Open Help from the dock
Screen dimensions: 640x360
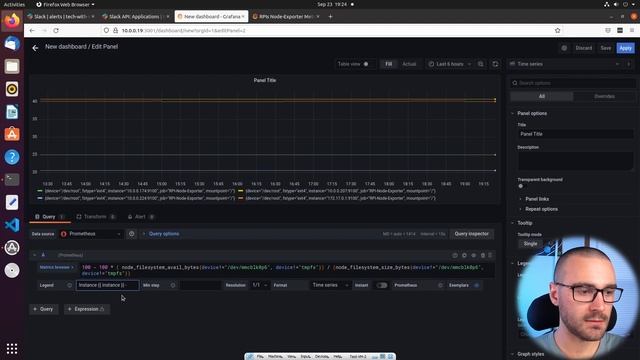pyautogui.click(x=12, y=157)
